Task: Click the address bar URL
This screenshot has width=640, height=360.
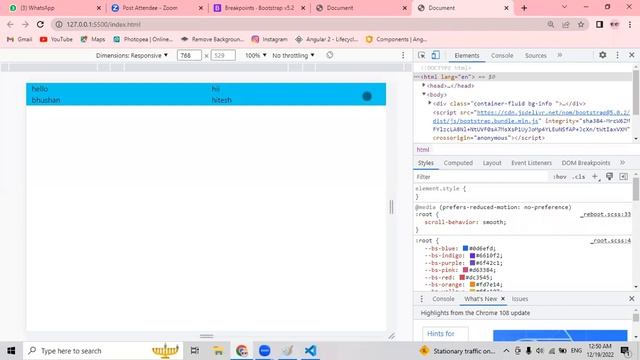Action: tap(103, 24)
